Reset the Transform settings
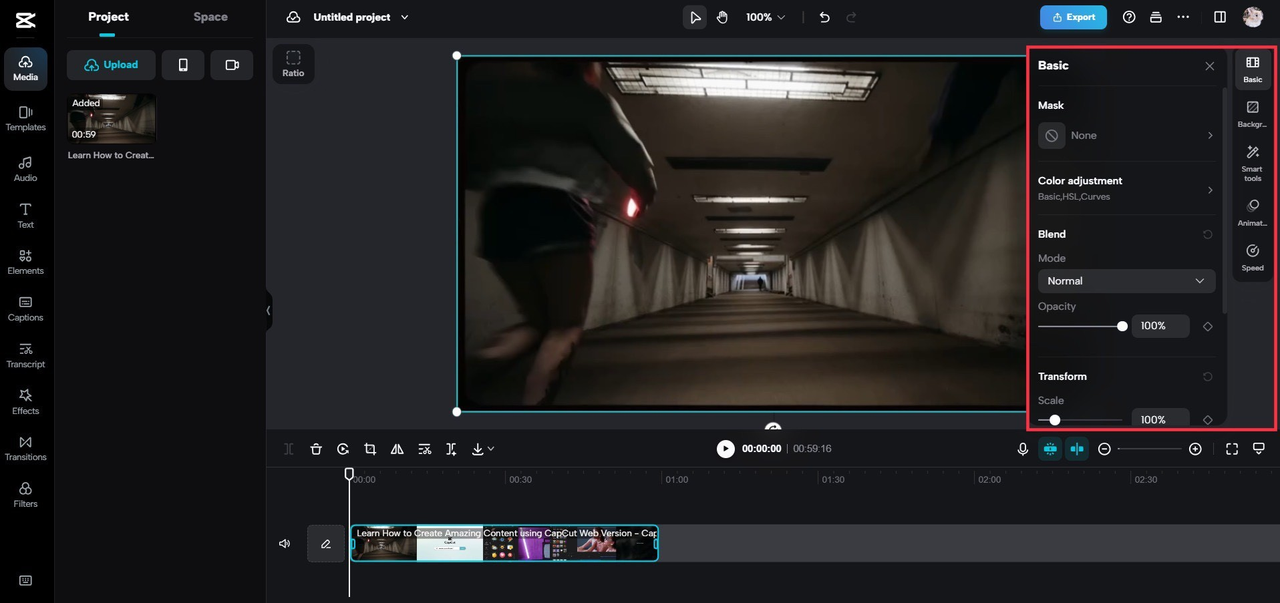This screenshot has height=603, width=1280. tap(1207, 377)
